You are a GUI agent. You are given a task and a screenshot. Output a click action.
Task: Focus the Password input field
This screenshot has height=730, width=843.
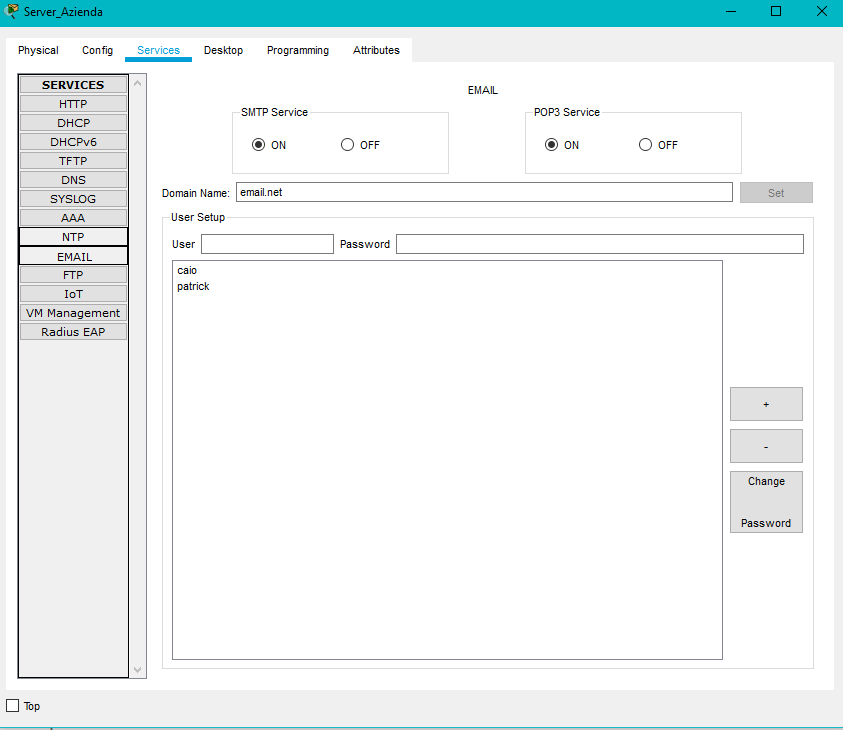599,244
